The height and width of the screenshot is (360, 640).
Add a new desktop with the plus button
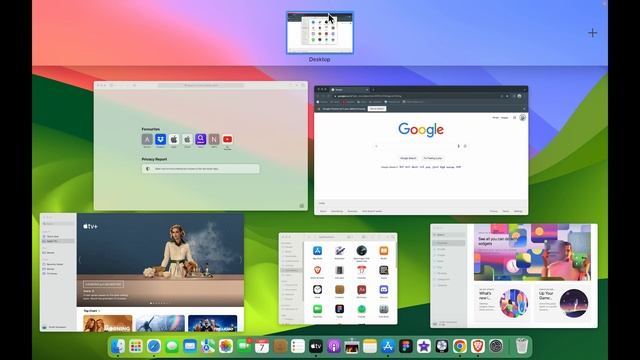(x=593, y=33)
